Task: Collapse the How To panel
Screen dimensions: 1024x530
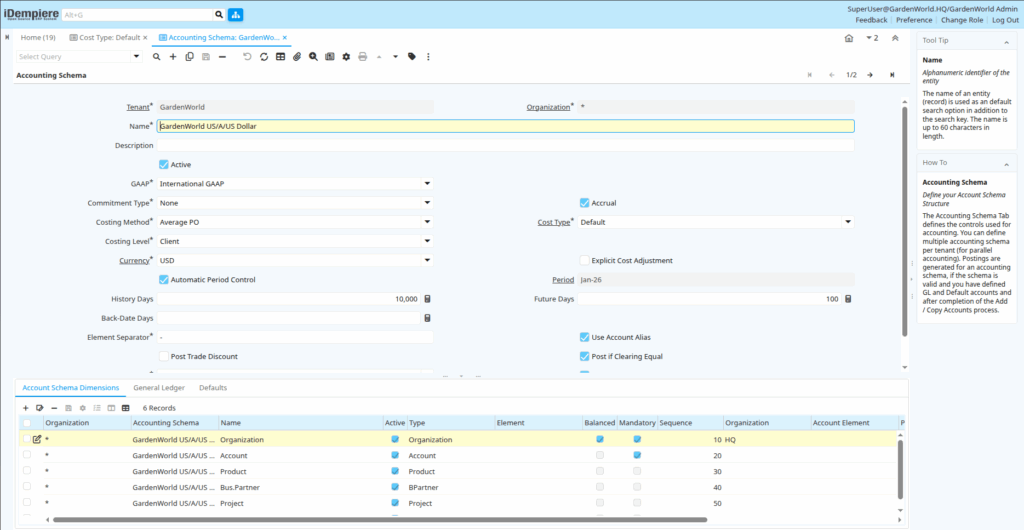Action: [1006, 163]
